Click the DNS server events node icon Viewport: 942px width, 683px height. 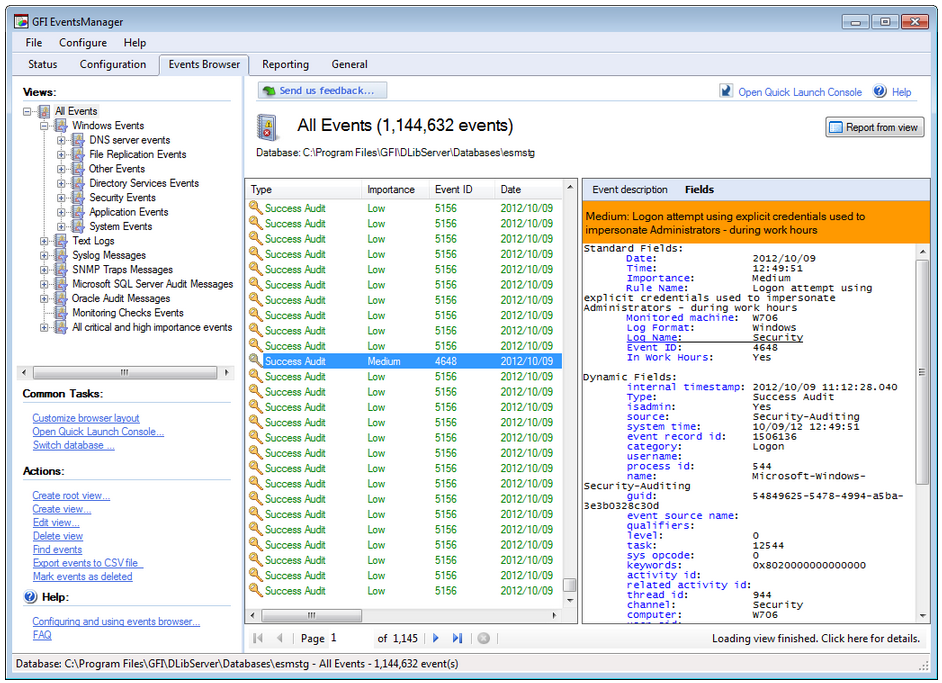[78, 140]
